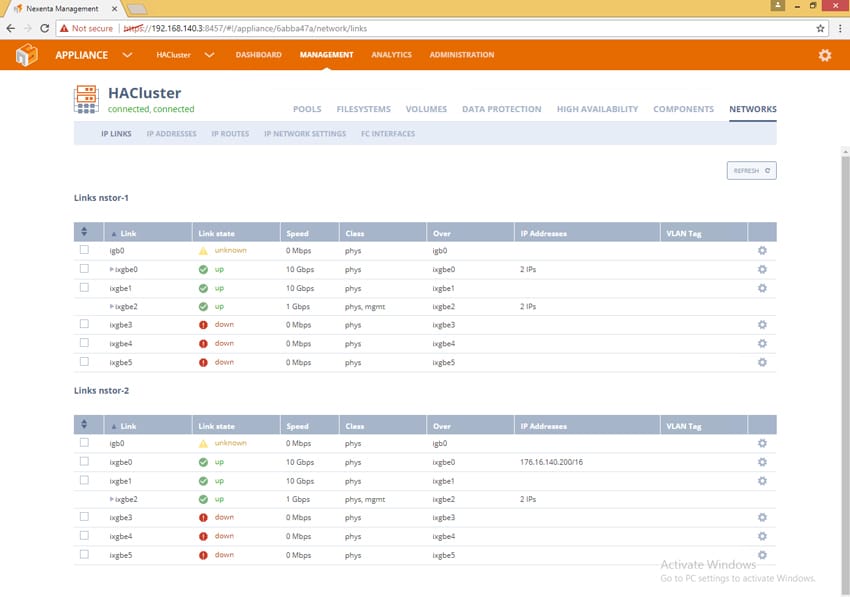Open IP Network Settings
This screenshot has height=597, width=850.
coord(305,133)
